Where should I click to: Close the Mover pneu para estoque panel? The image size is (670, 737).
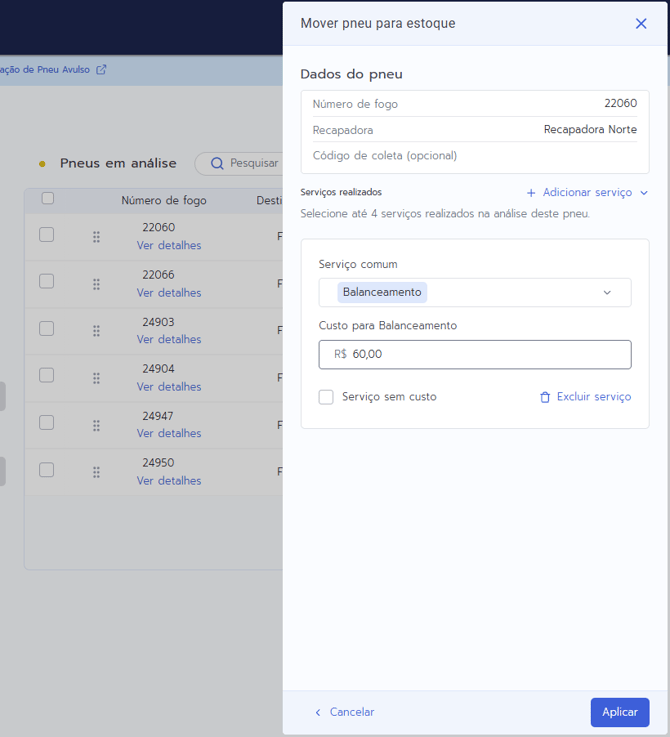pos(641,23)
